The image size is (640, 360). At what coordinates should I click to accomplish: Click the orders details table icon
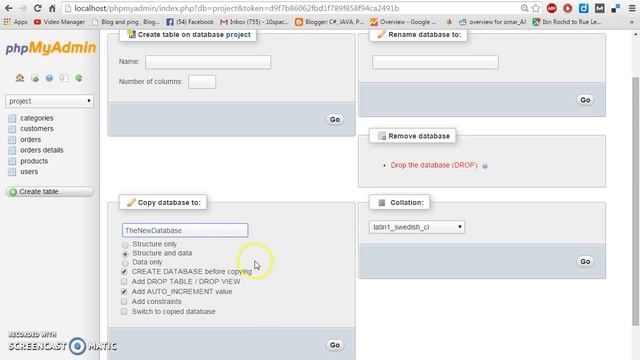tap(12, 151)
